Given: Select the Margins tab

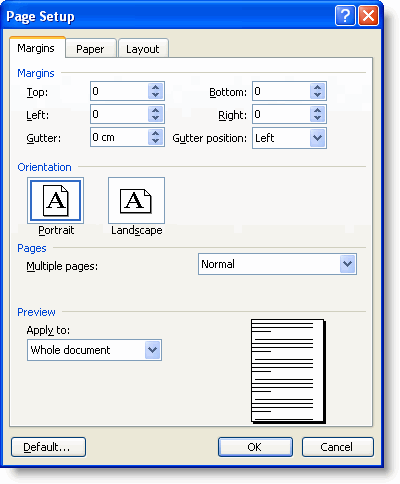Looking at the screenshot, I should pos(36,48).
